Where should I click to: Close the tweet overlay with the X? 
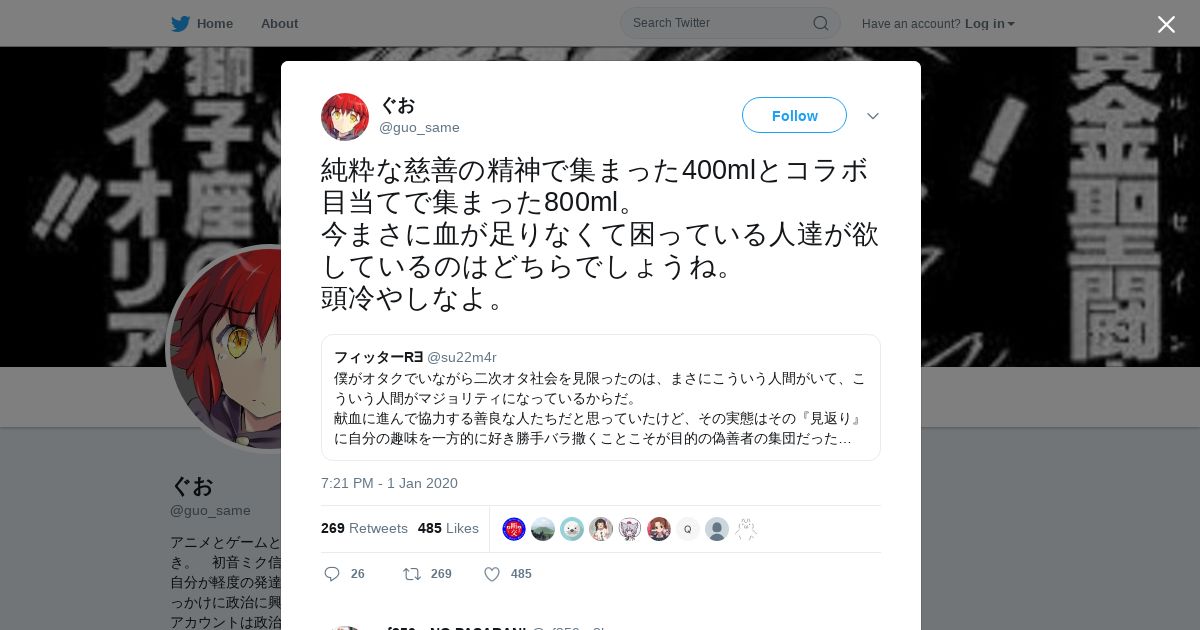point(1166,24)
